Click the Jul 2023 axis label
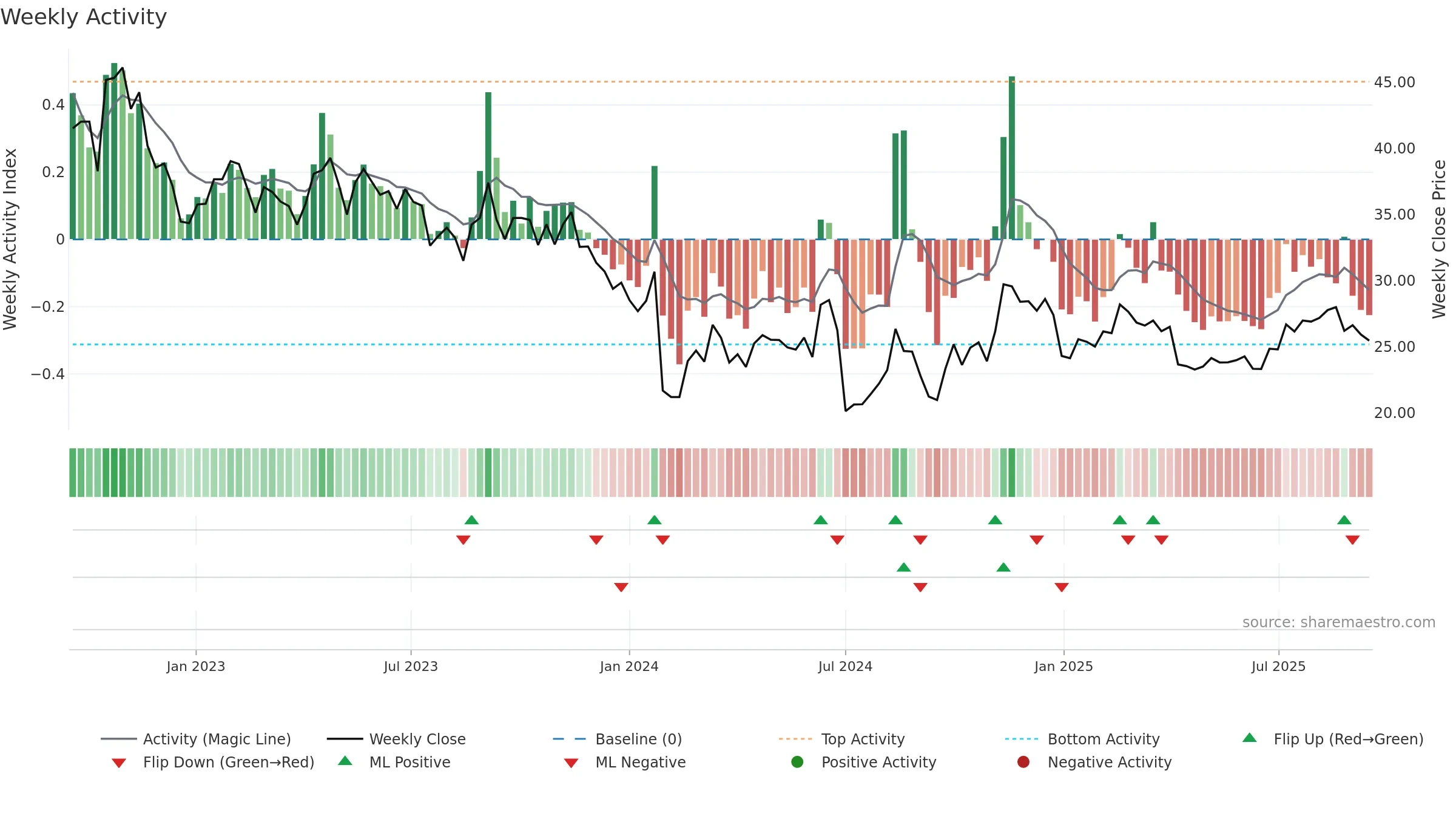Image resolution: width=1456 pixels, height=819 pixels. tap(411, 667)
